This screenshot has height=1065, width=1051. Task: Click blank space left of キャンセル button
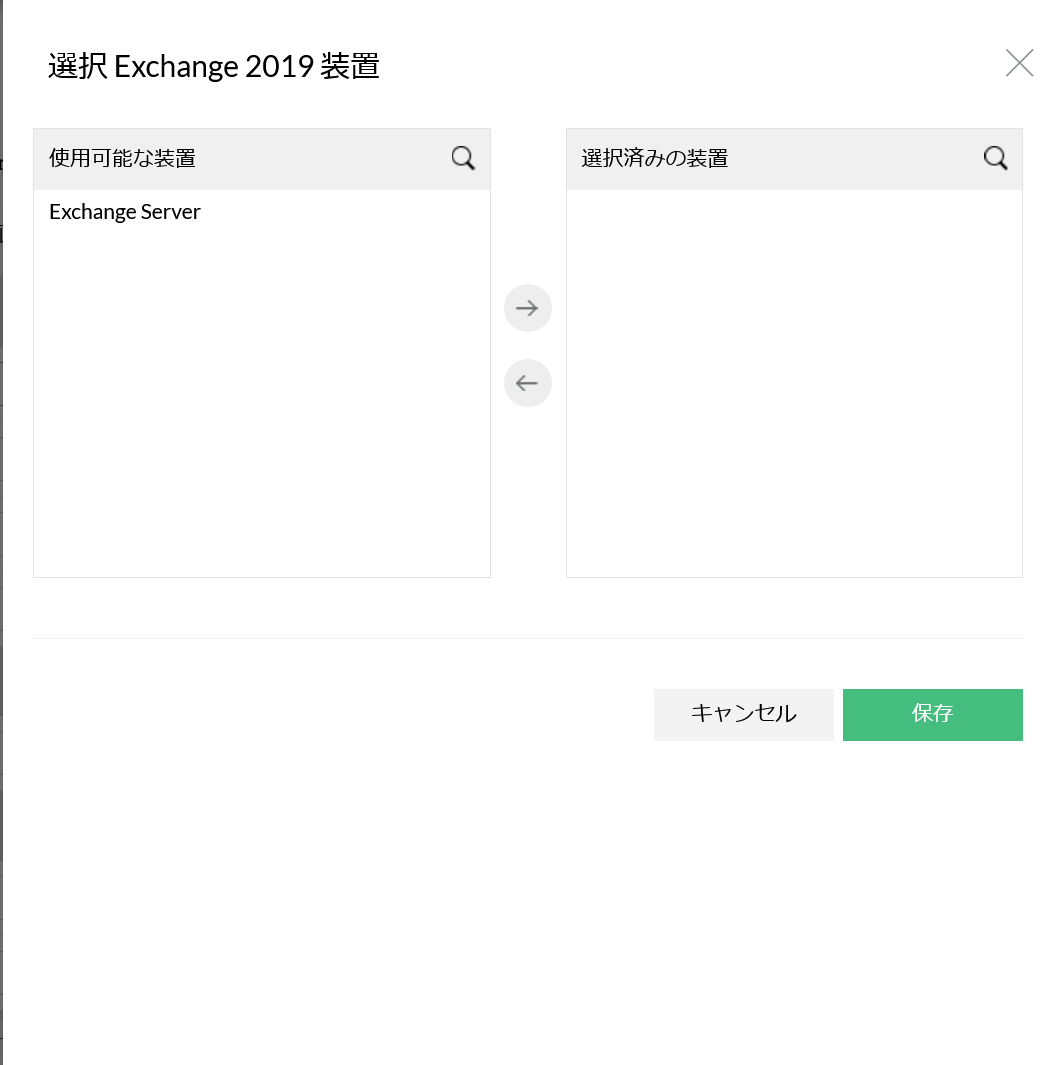350,714
